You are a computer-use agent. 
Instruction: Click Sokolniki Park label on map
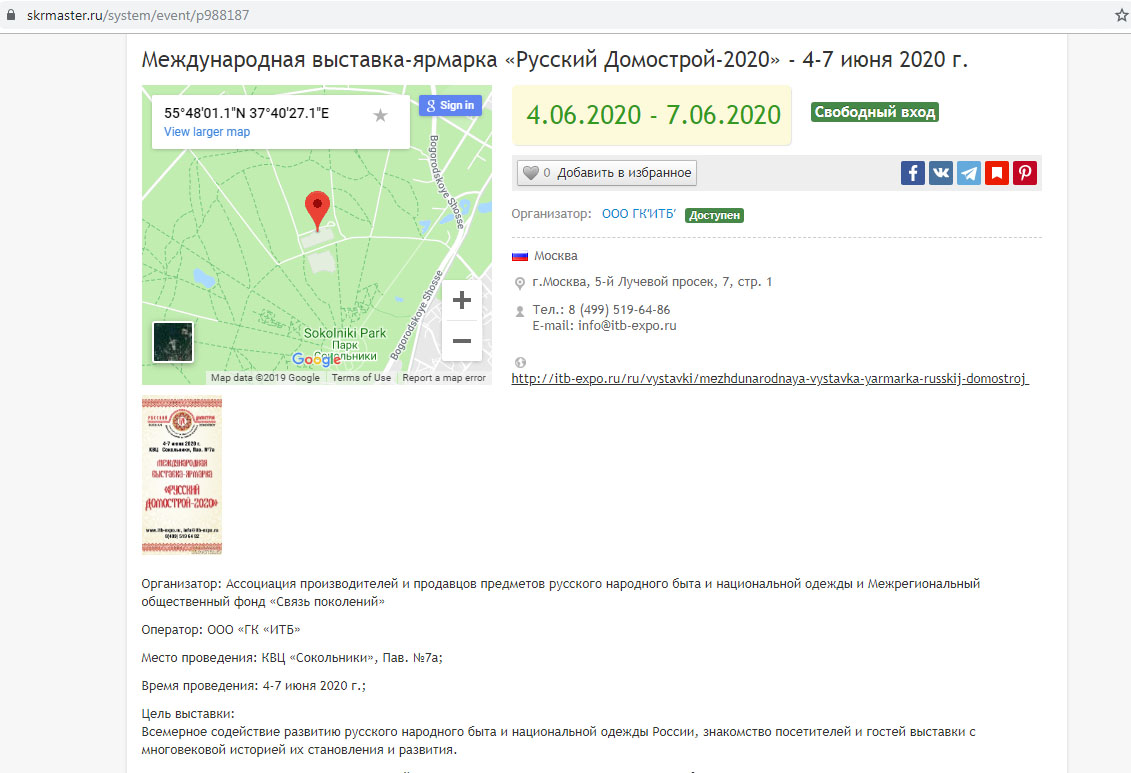coord(345,333)
